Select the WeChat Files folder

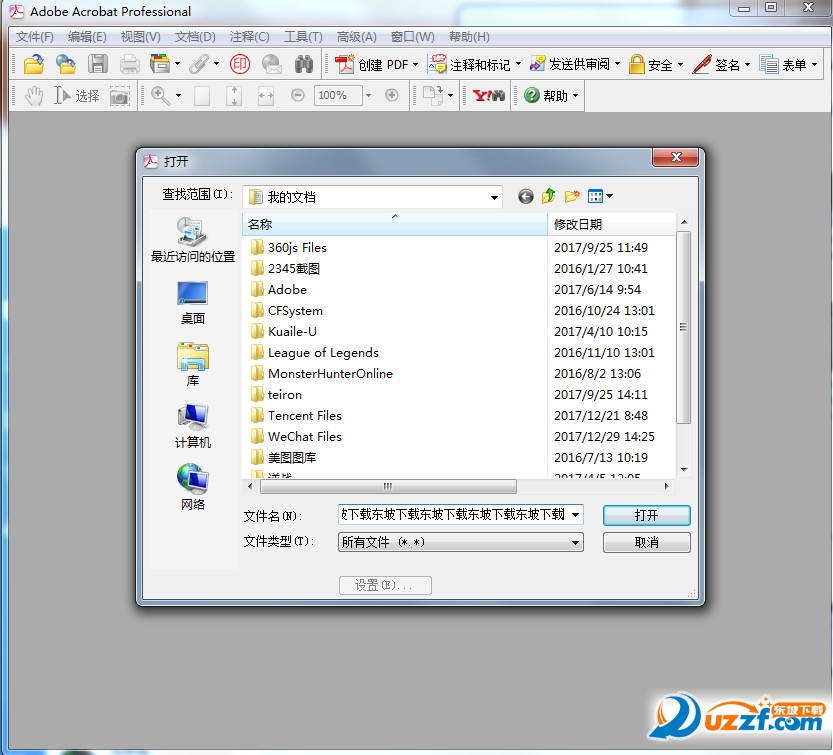point(296,437)
